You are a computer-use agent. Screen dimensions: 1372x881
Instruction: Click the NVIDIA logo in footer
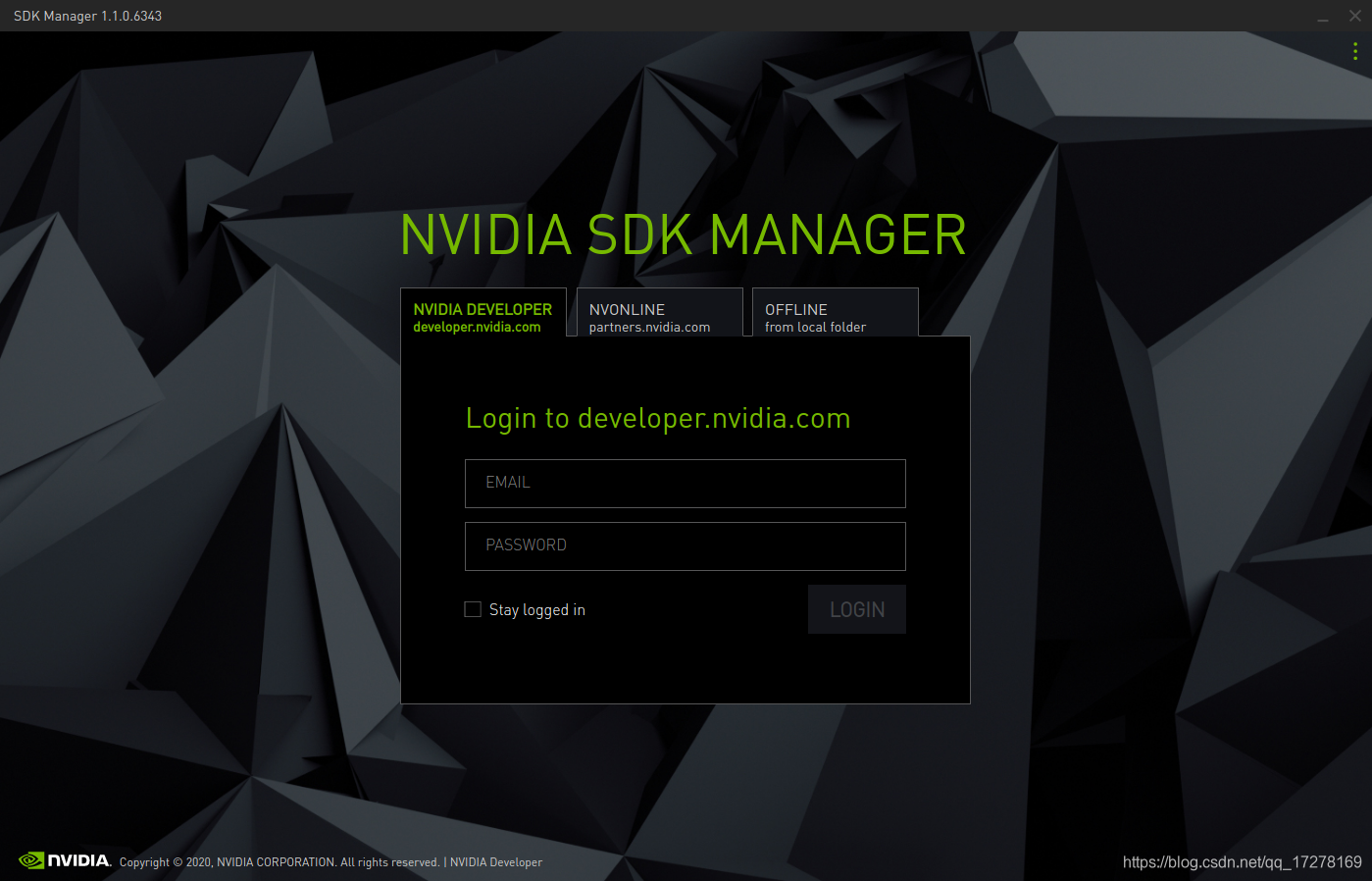tap(65, 860)
